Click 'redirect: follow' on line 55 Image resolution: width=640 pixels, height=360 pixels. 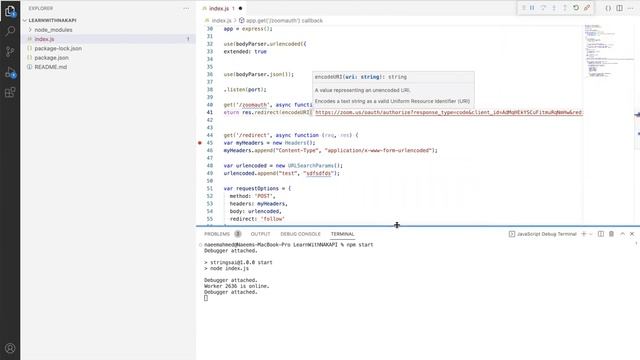257,219
